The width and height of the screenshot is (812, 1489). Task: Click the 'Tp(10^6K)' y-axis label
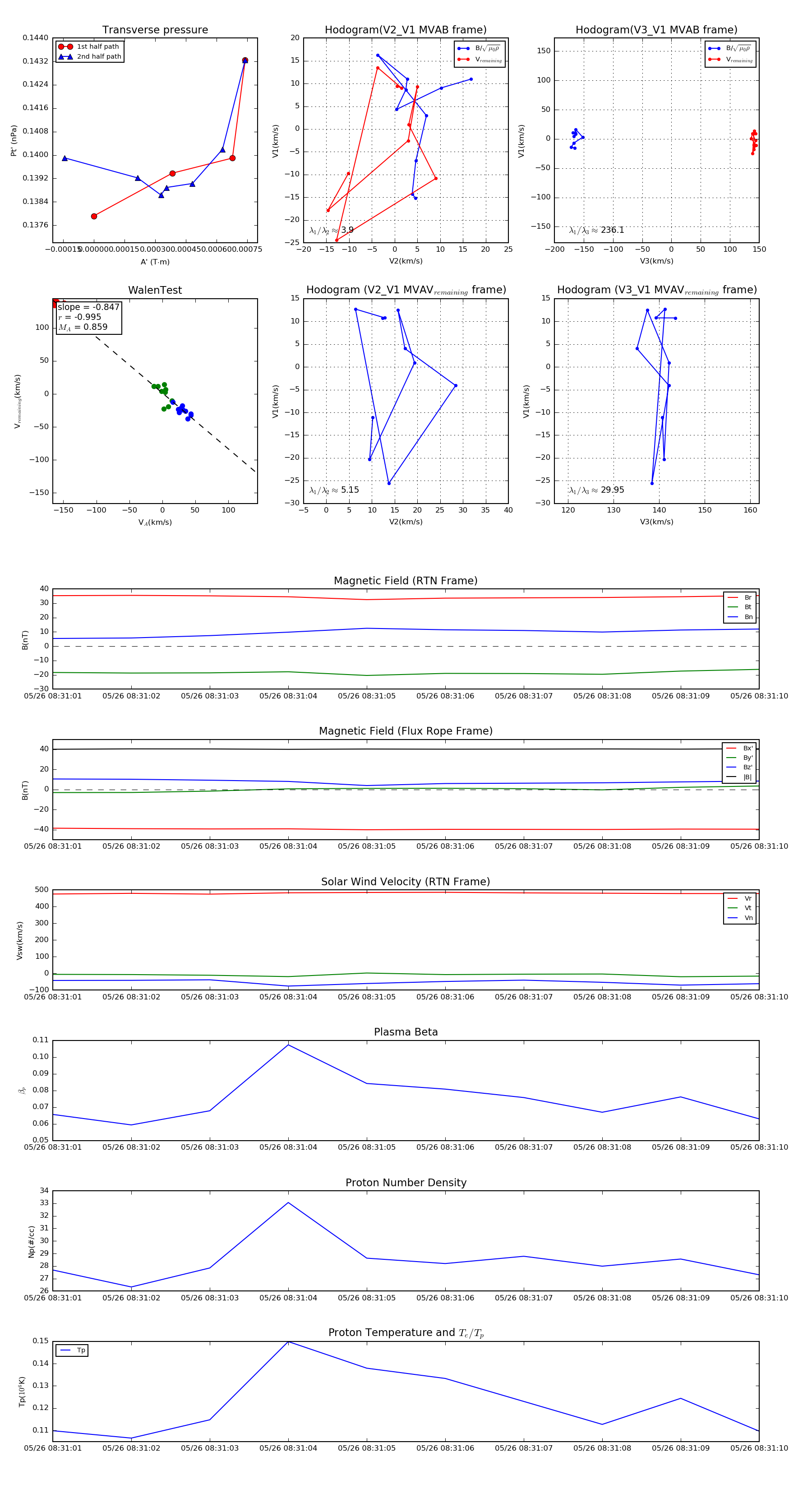point(22,1392)
